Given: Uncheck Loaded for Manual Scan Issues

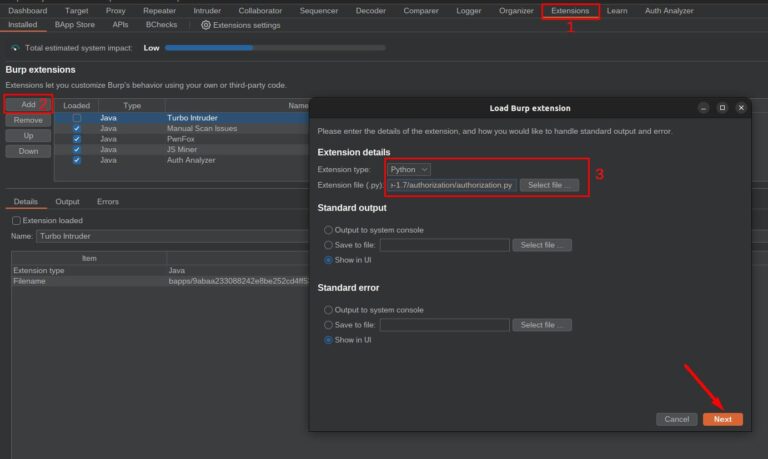Looking at the screenshot, I should pos(77,128).
